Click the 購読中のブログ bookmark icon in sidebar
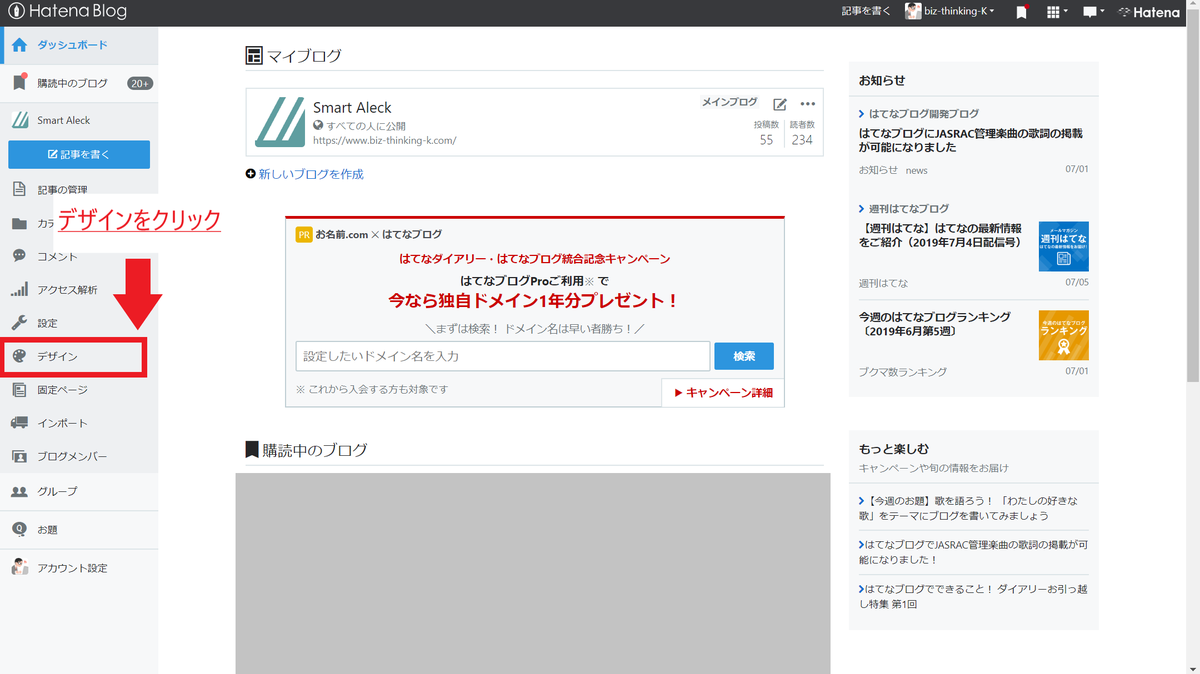The height and width of the screenshot is (674, 1200). click(x=19, y=83)
